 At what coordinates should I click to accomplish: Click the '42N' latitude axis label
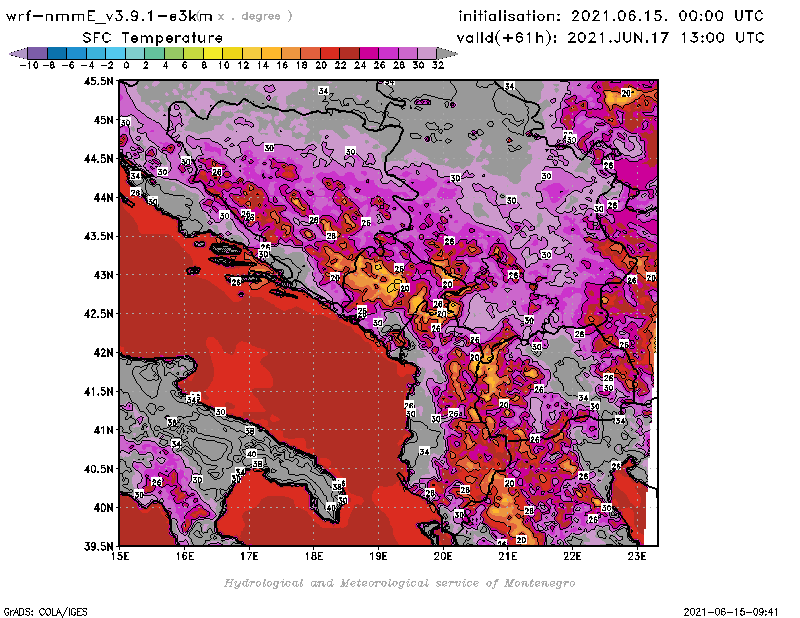click(104, 353)
